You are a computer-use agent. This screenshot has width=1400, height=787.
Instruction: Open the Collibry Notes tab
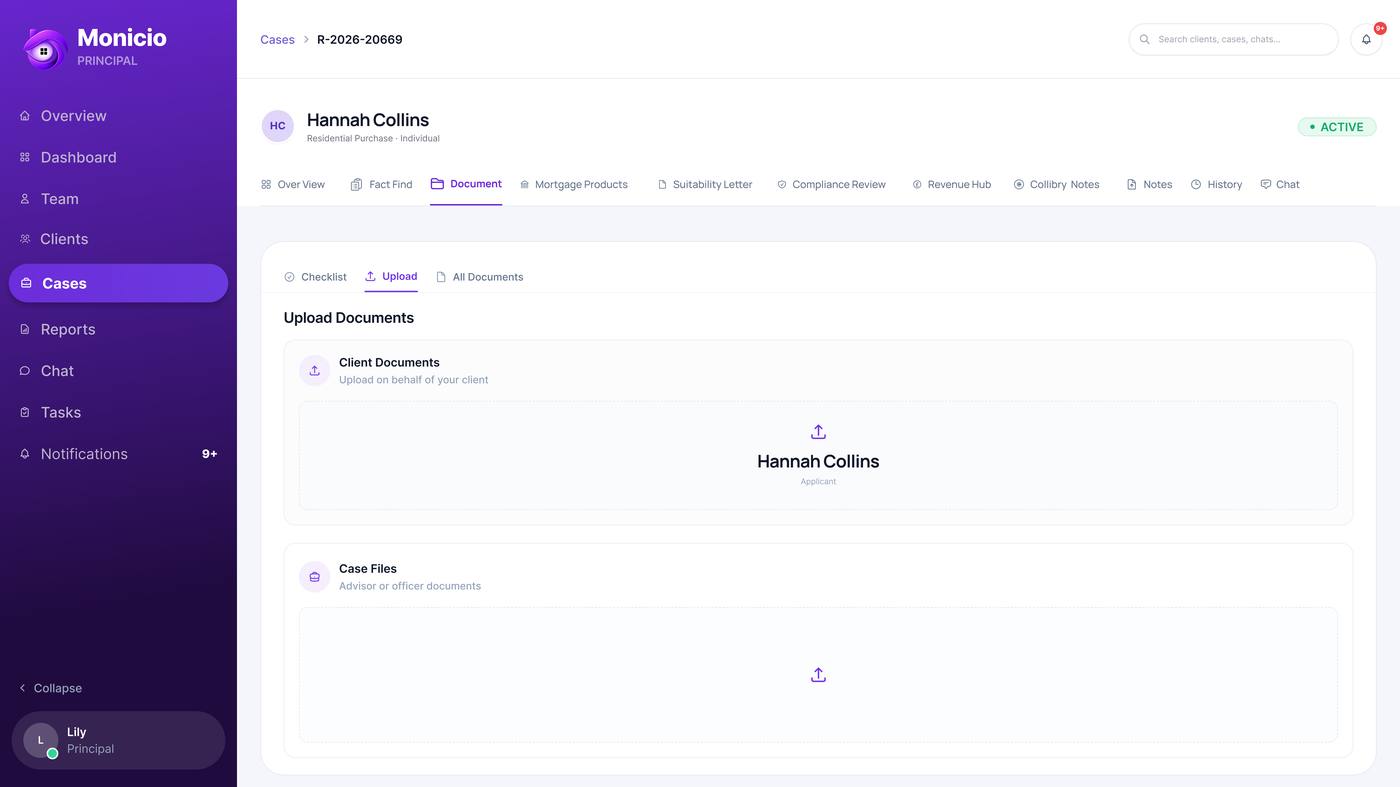click(x=1056, y=184)
